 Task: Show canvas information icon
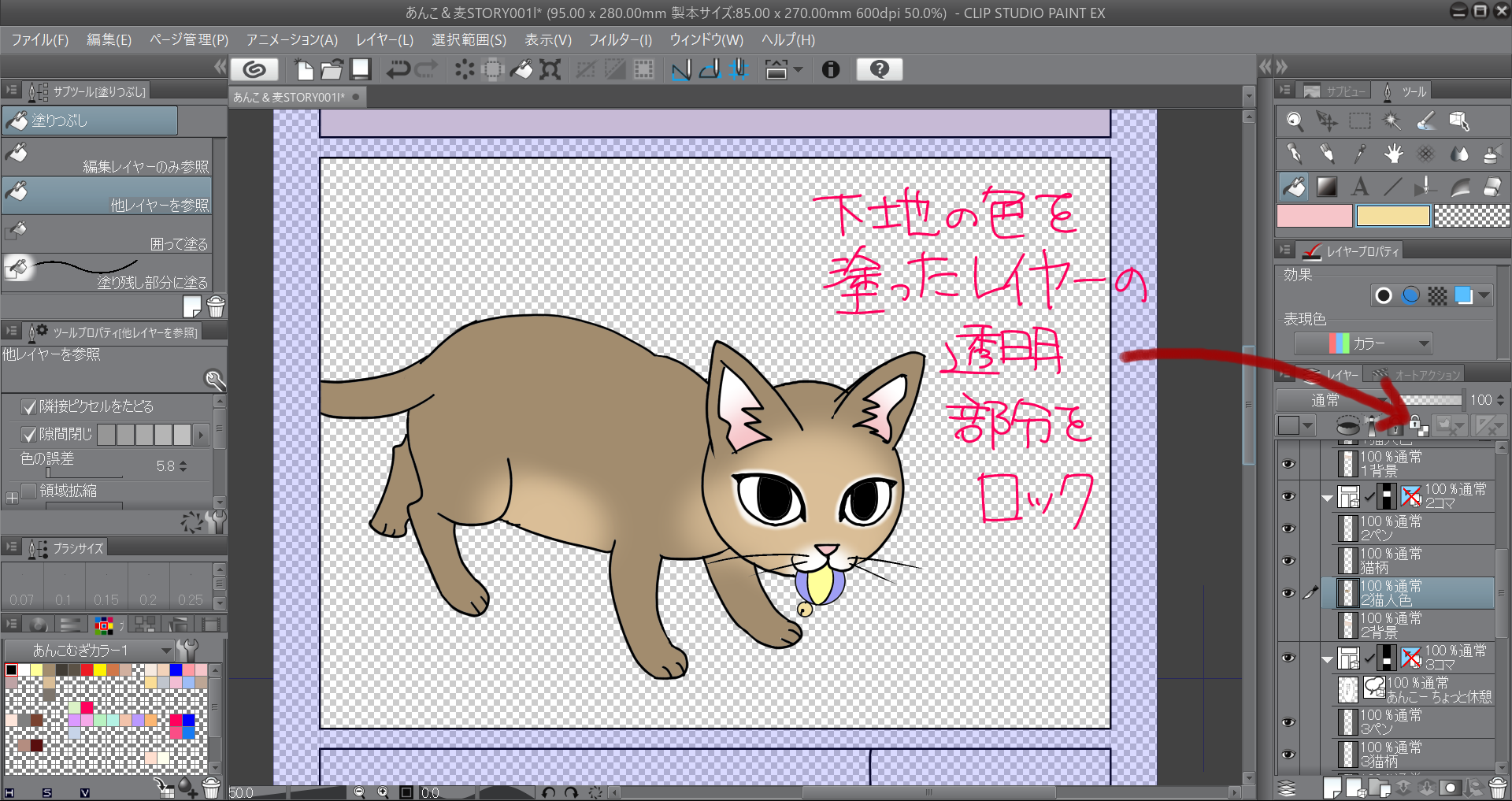coord(830,70)
